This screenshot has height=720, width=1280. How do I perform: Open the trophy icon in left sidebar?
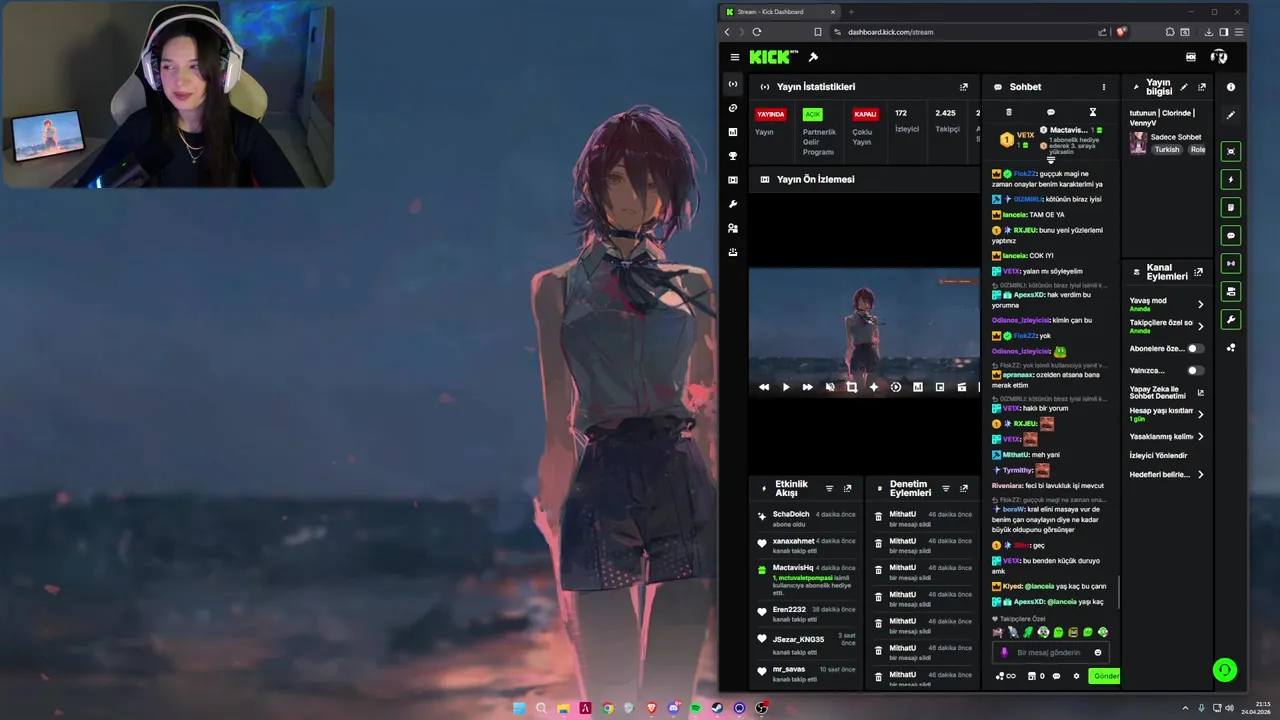tap(733, 156)
